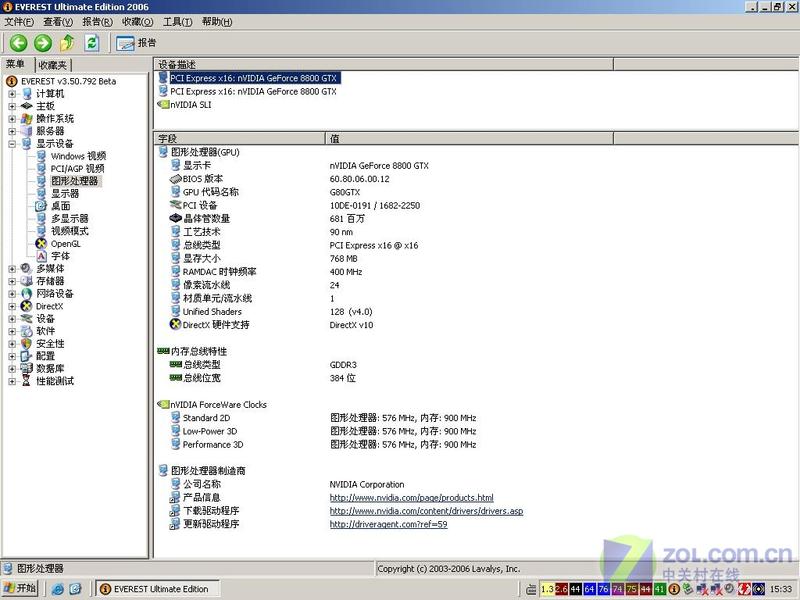Select 视频模式 in the tree
This screenshot has width=800, height=600.
69,231
